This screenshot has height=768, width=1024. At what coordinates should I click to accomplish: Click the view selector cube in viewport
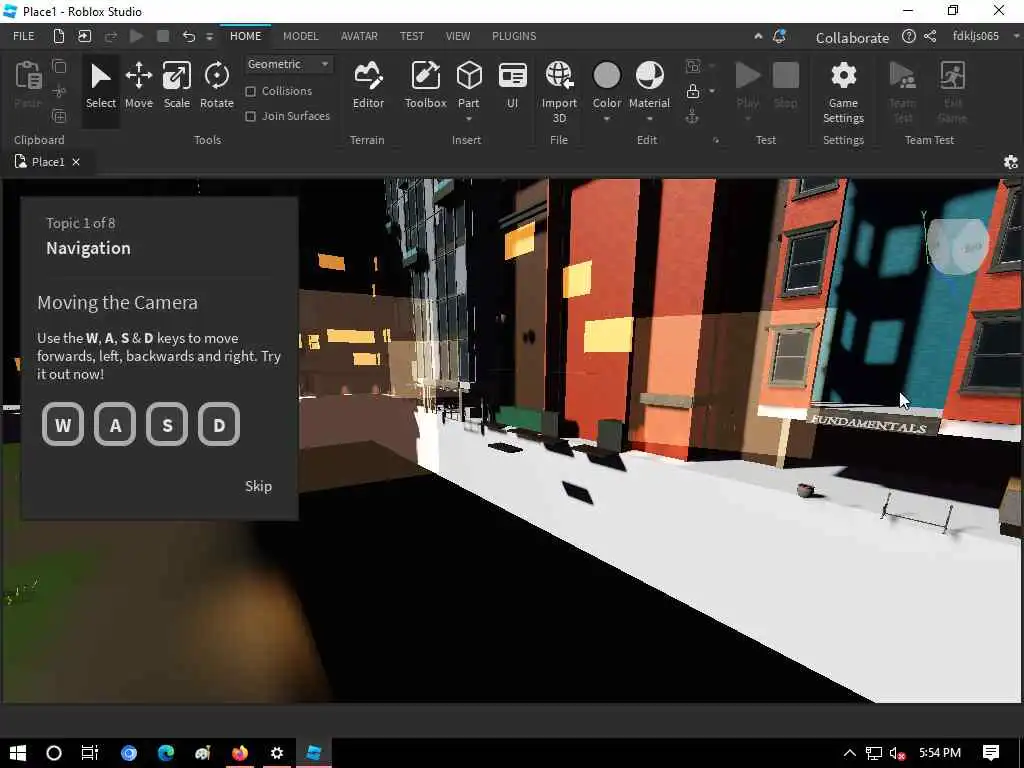pyautogui.click(x=957, y=247)
